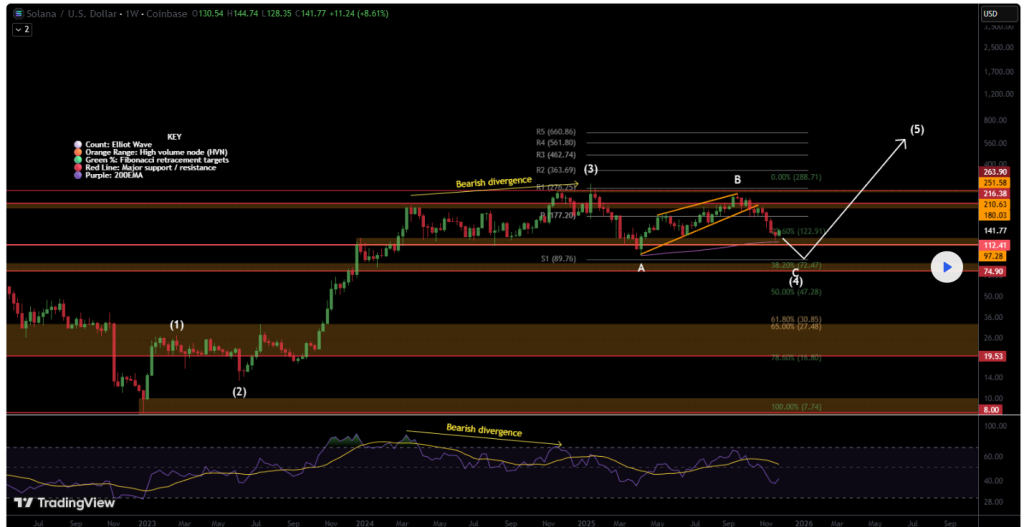Click the Elliott wave (5) target label
Viewport: 1024px width, 527px height.
coord(916,129)
